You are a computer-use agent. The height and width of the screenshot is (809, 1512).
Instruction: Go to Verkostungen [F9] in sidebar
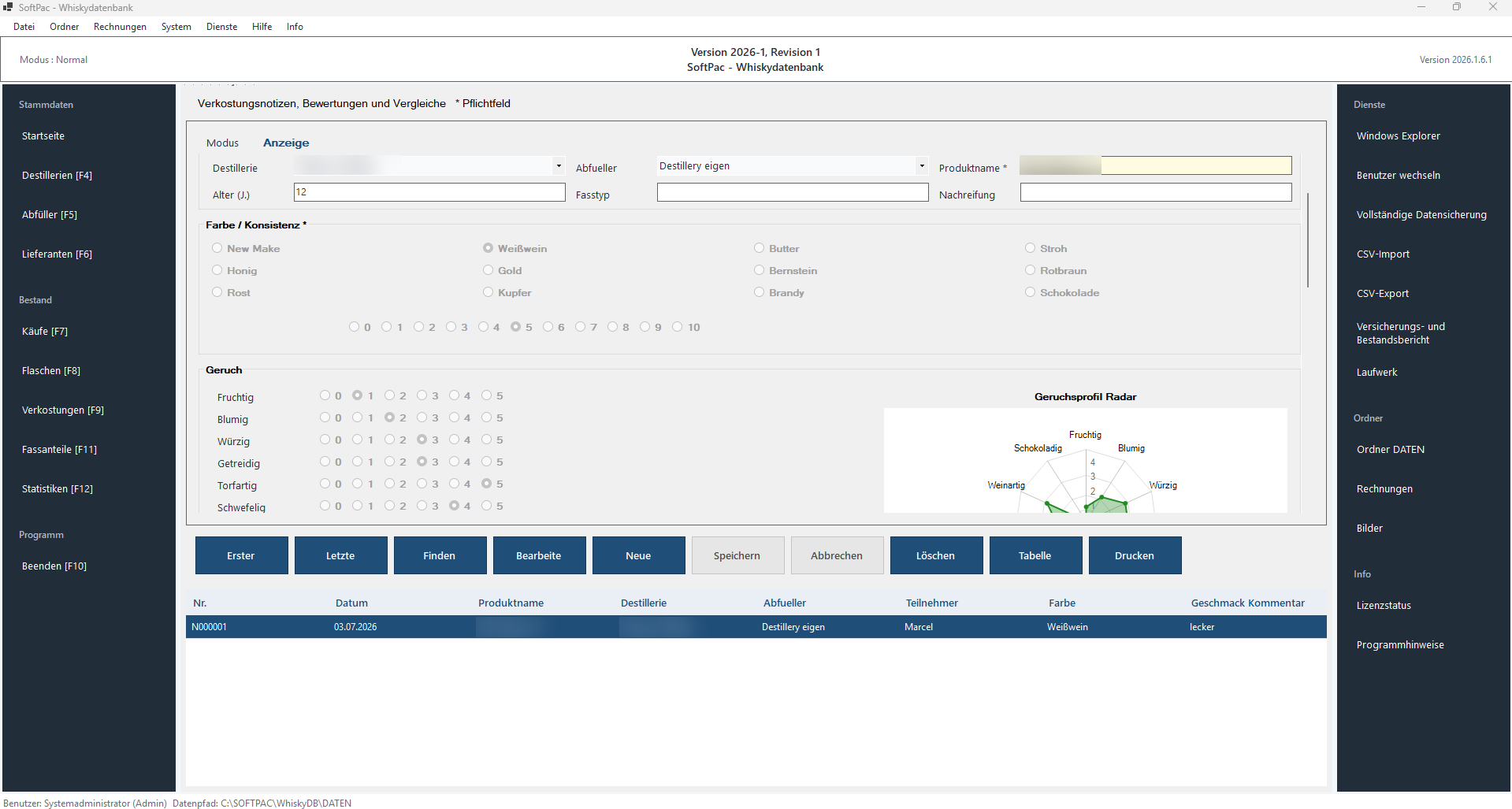[63, 410]
